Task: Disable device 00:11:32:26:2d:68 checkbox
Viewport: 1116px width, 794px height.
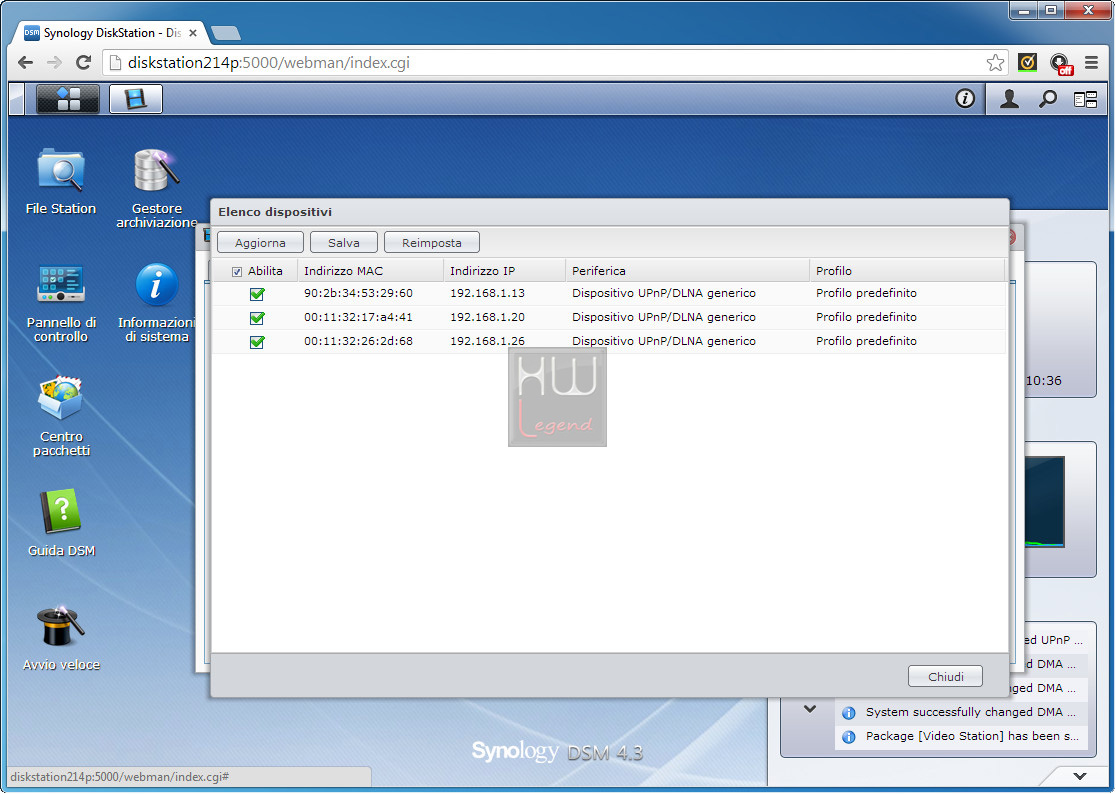Action: pyautogui.click(x=257, y=342)
